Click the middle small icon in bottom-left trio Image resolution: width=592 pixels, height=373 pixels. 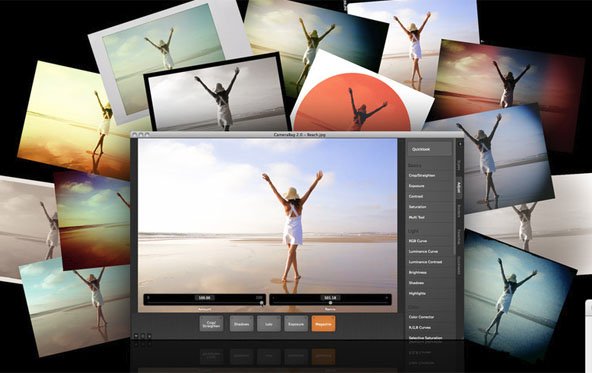pos(143,336)
